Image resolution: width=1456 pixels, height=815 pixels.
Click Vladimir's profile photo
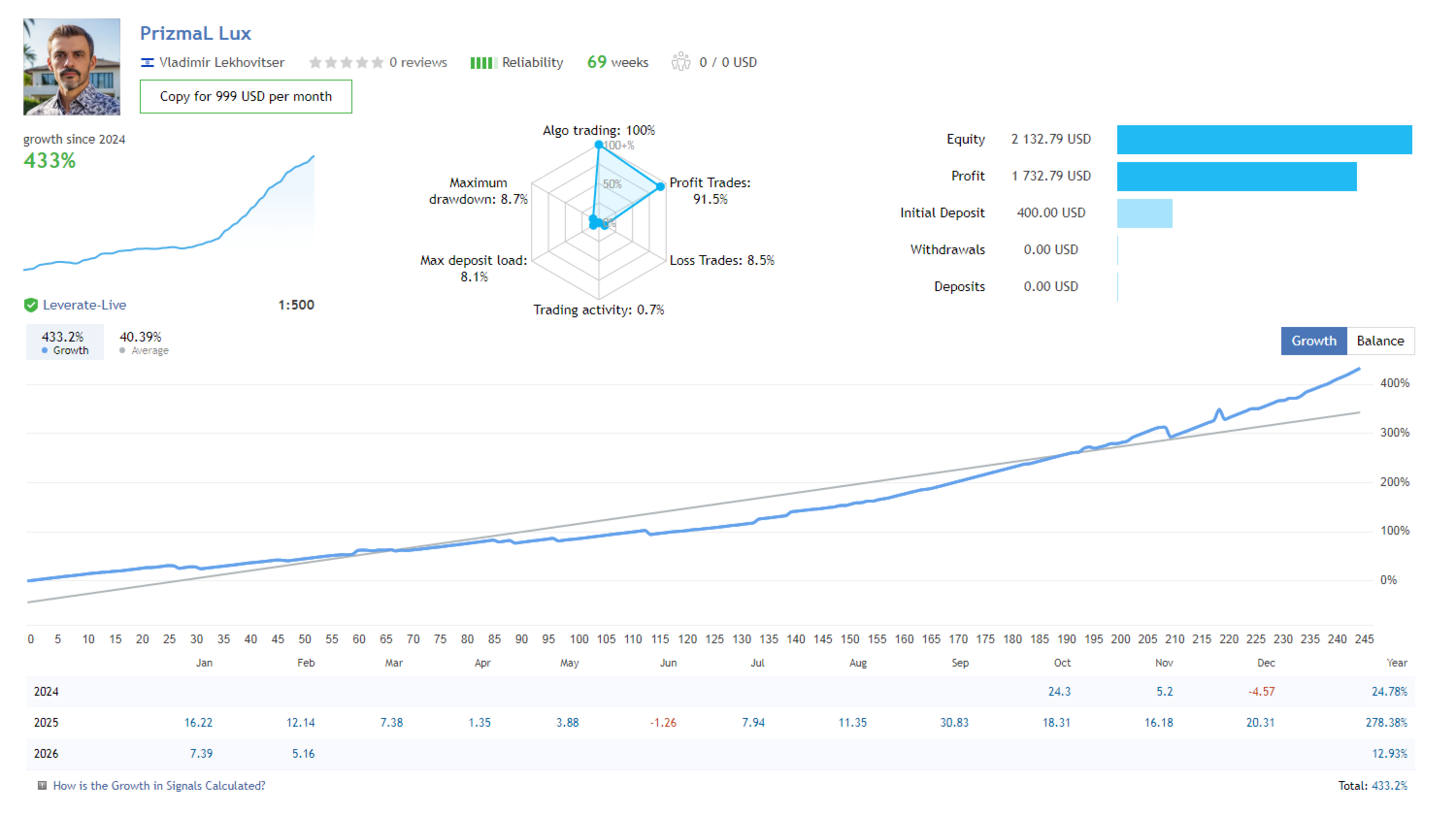(71, 65)
